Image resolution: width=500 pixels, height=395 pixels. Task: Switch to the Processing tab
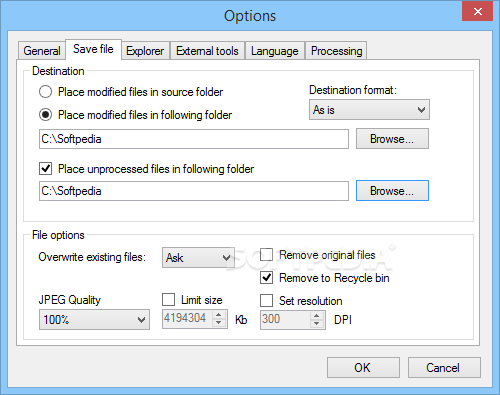[336, 51]
